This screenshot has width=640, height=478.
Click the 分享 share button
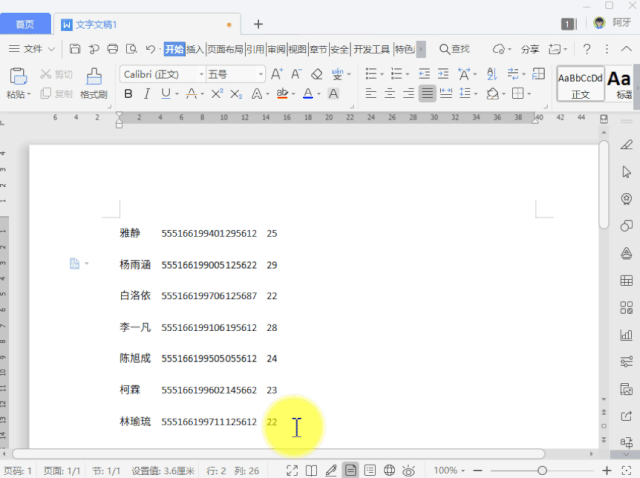[530, 49]
